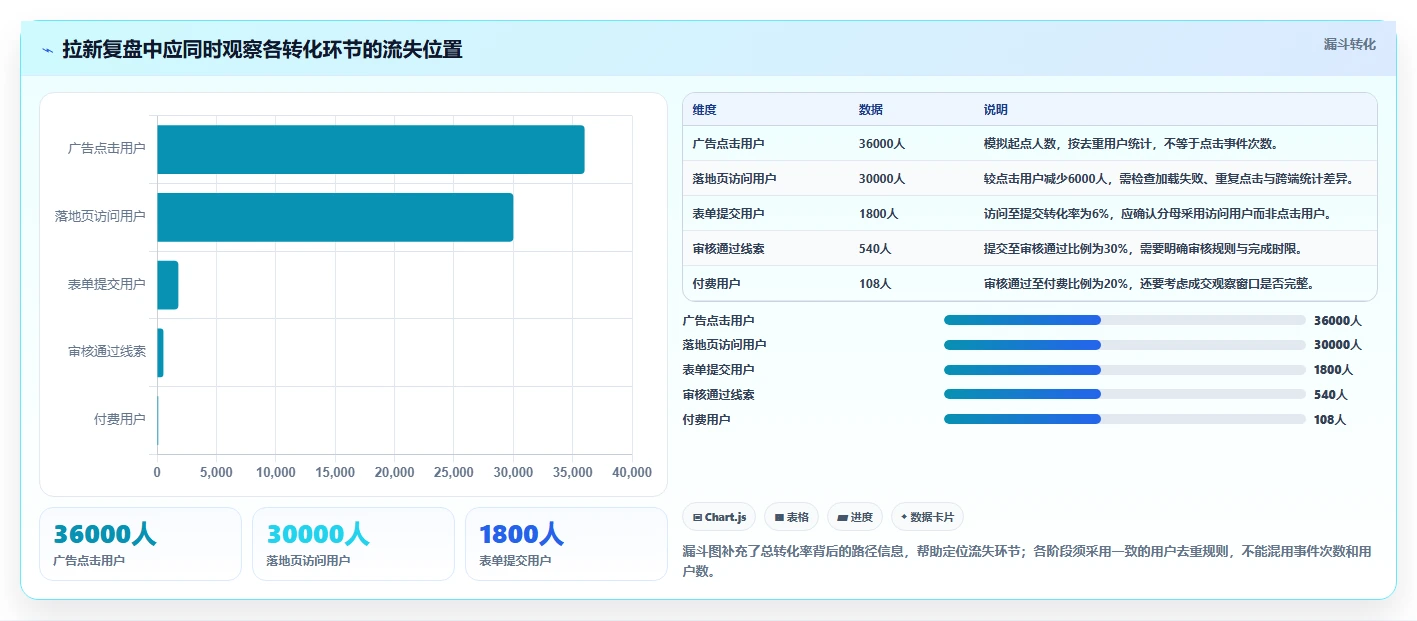Image resolution: width=1417 pixels, height=621 pixels.
Task: Click the 1800人 table cell
Action: point(878,213)
